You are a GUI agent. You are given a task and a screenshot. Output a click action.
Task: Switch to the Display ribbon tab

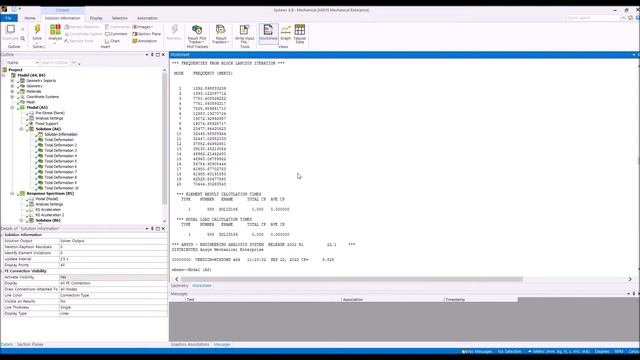click(96, 18)
